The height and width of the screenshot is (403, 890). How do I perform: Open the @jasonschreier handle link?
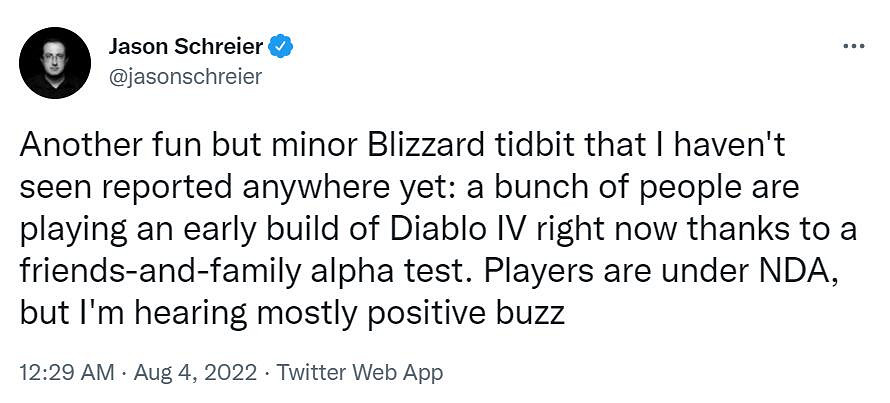pyautogui.click(x=184, y=76)
